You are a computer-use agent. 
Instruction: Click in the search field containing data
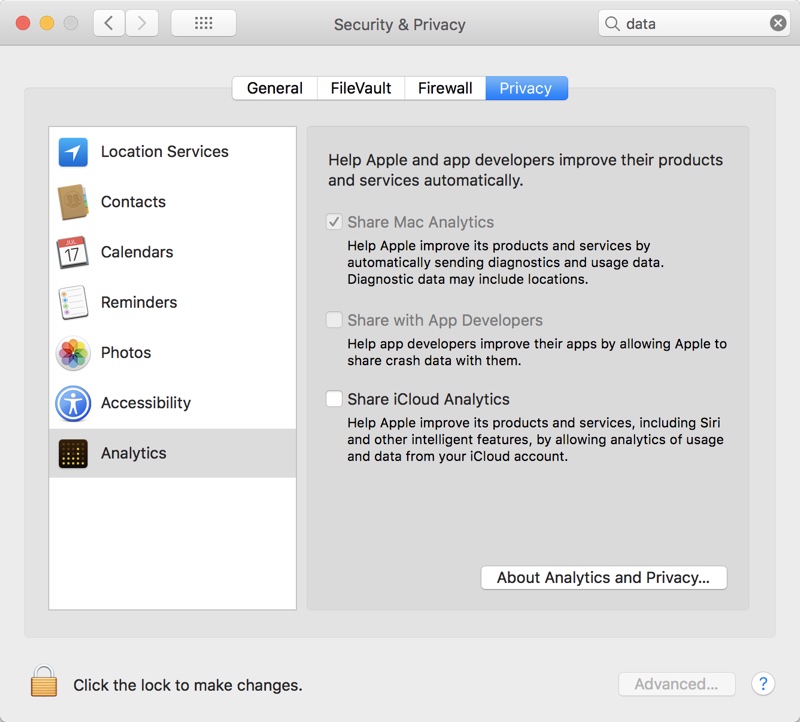690,23
